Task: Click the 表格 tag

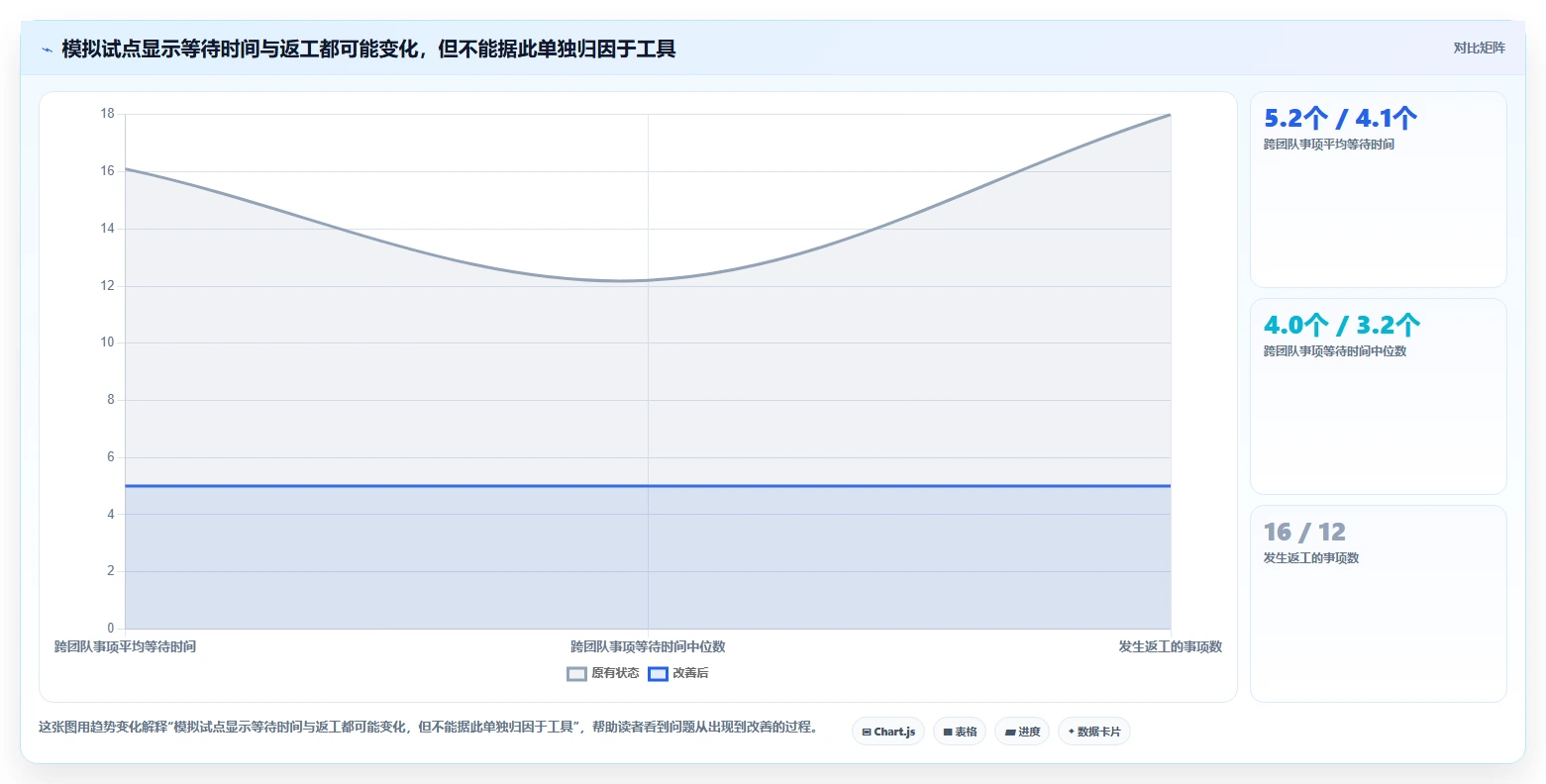Action: [960, 732]
